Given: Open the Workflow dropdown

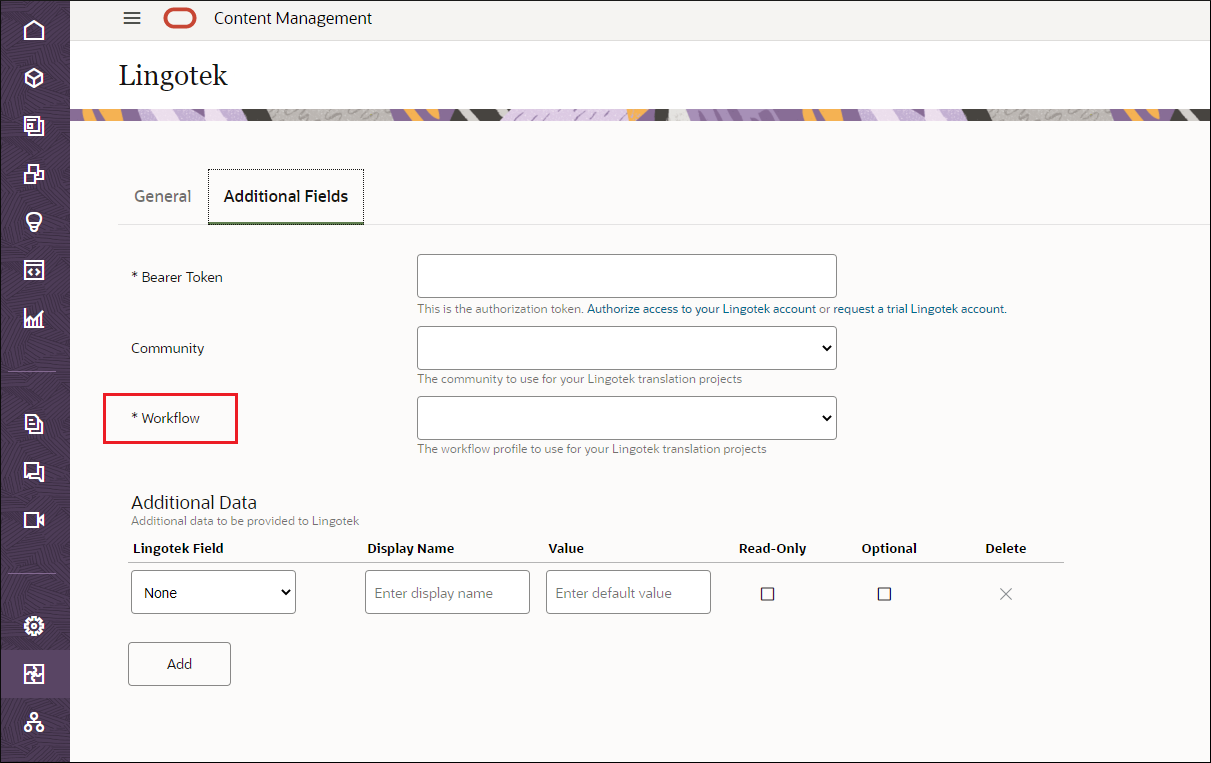Looking at the screenshot, I should pos(627,418).
